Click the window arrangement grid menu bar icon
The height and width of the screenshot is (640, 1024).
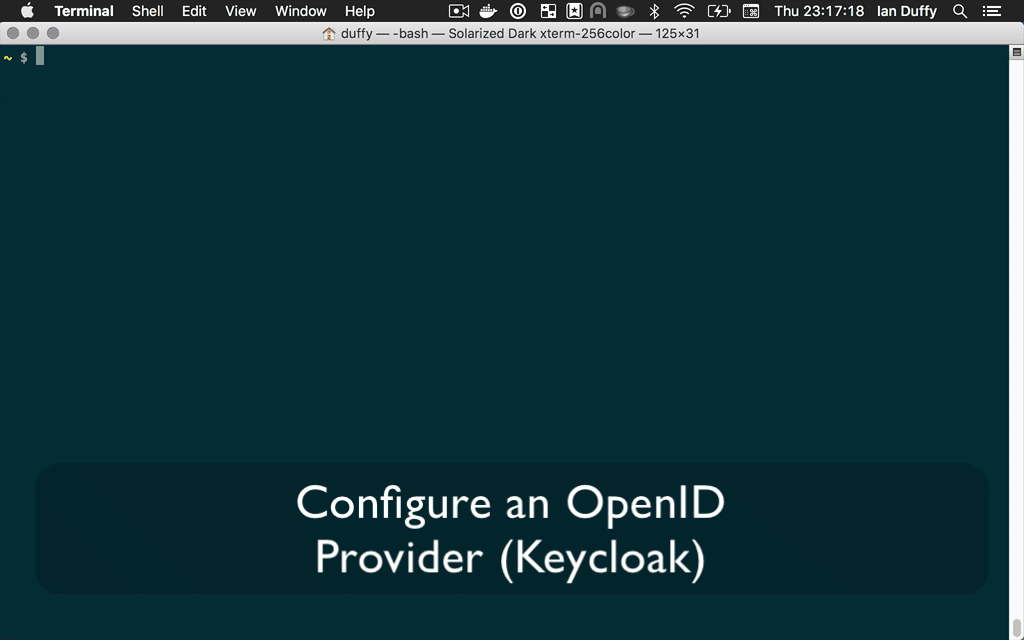pos(549,11)
